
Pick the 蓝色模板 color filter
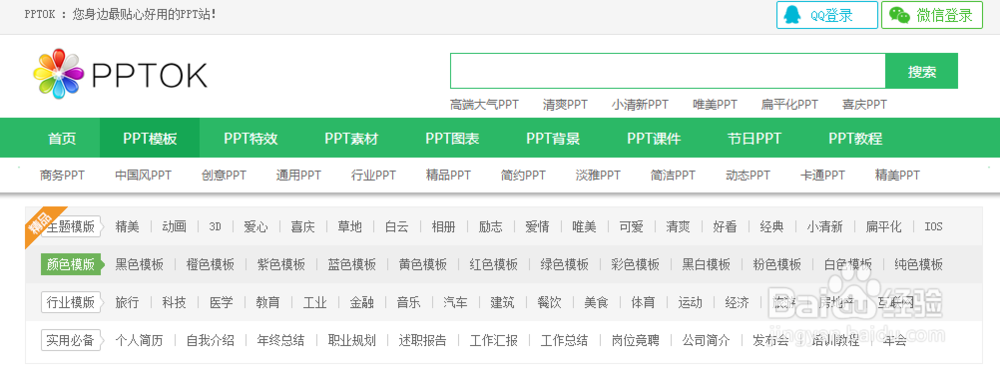click(352, 264)
